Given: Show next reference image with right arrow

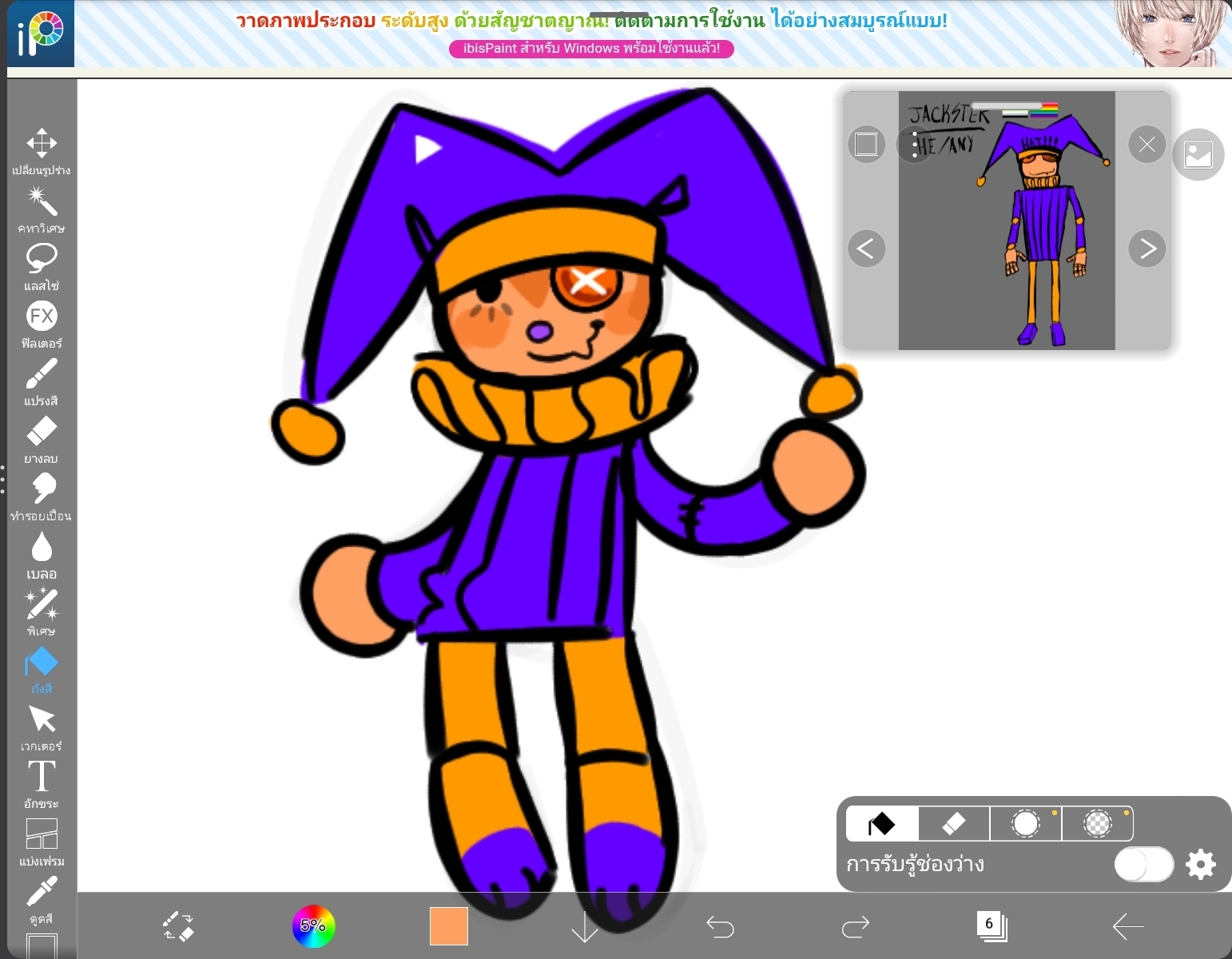Looking at the screenshot, I should tap(1147, 249).
